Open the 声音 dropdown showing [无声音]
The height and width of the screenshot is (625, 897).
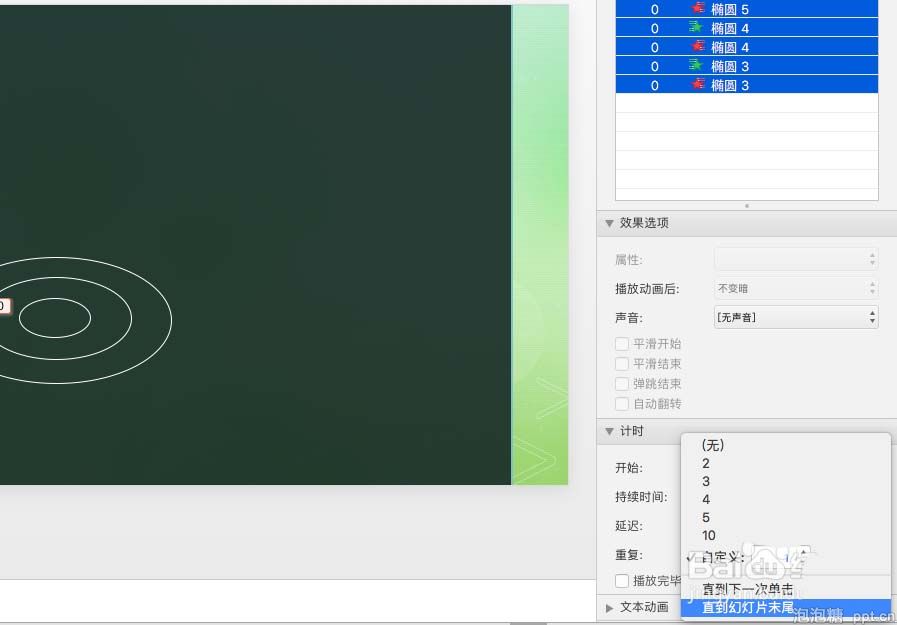795,317
